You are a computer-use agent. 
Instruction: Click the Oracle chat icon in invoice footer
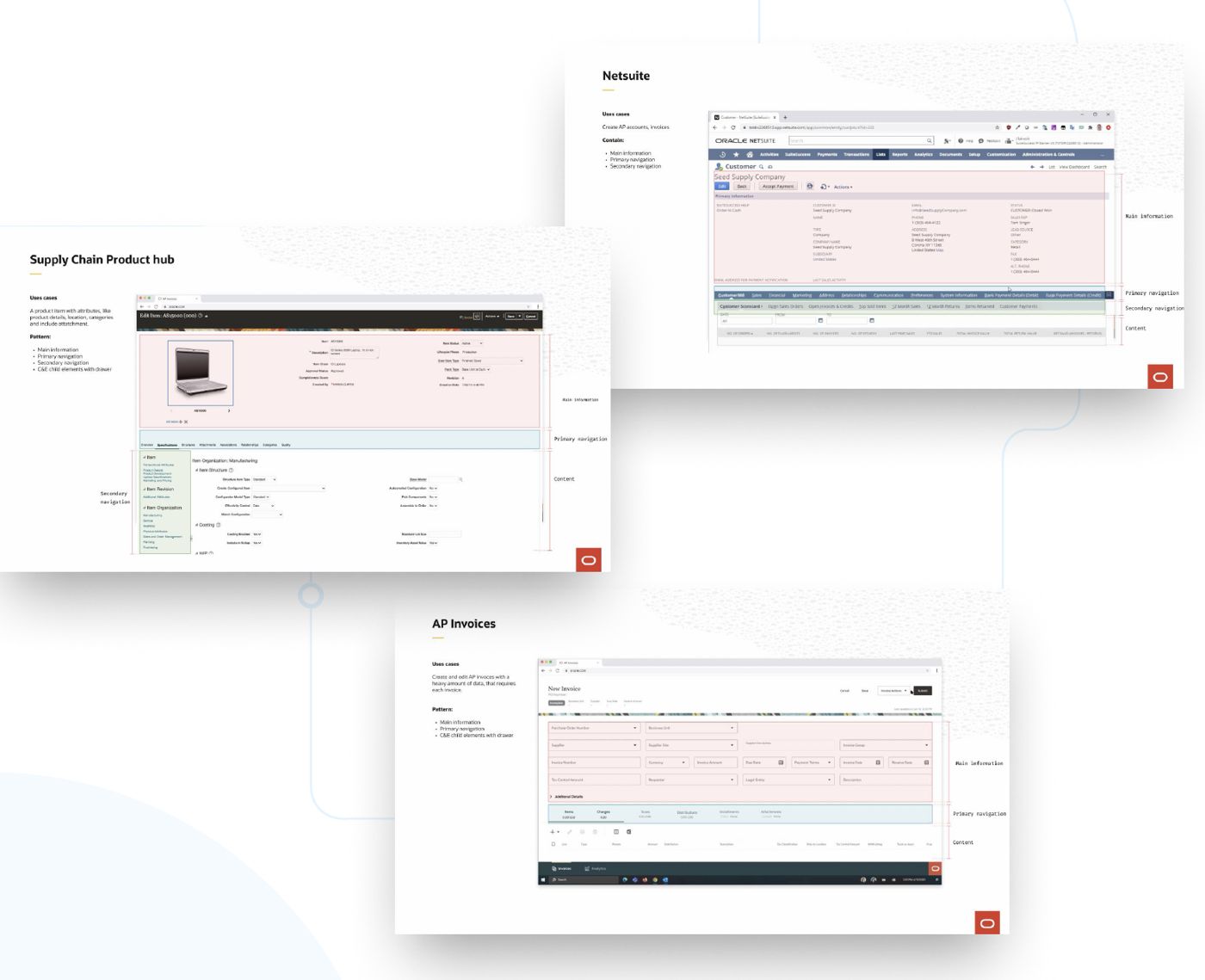click(x=935, y=868)
